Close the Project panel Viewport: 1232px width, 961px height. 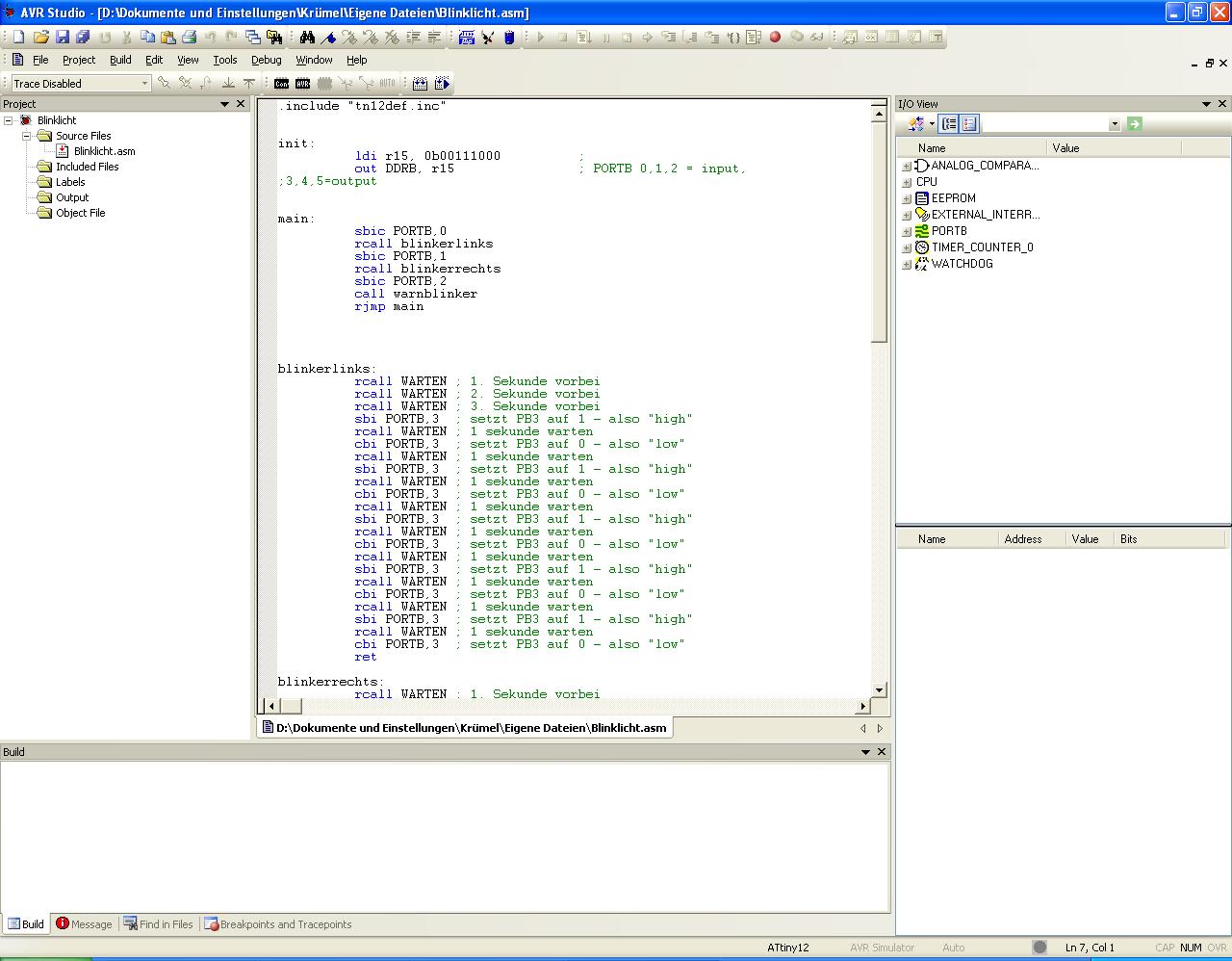click(x=242, y=104)
